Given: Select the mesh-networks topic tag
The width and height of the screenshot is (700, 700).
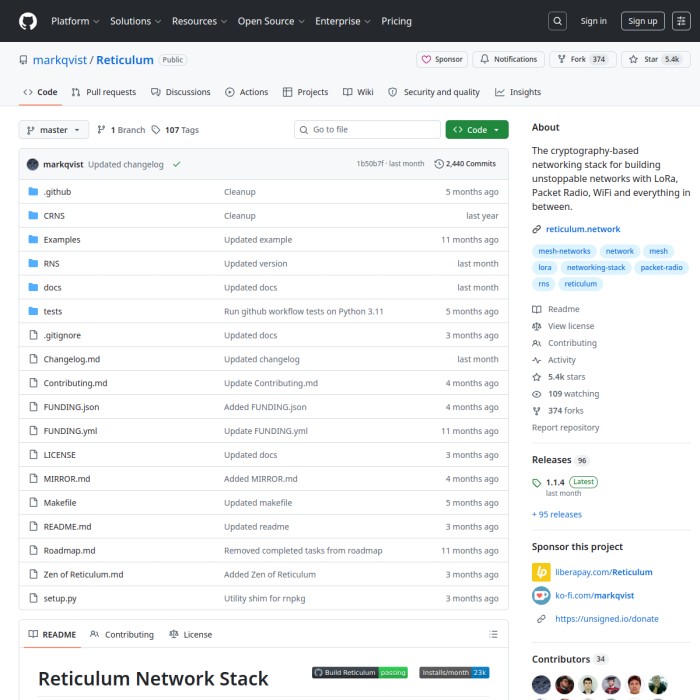Looking at the screenshot, I should (564, 251).
